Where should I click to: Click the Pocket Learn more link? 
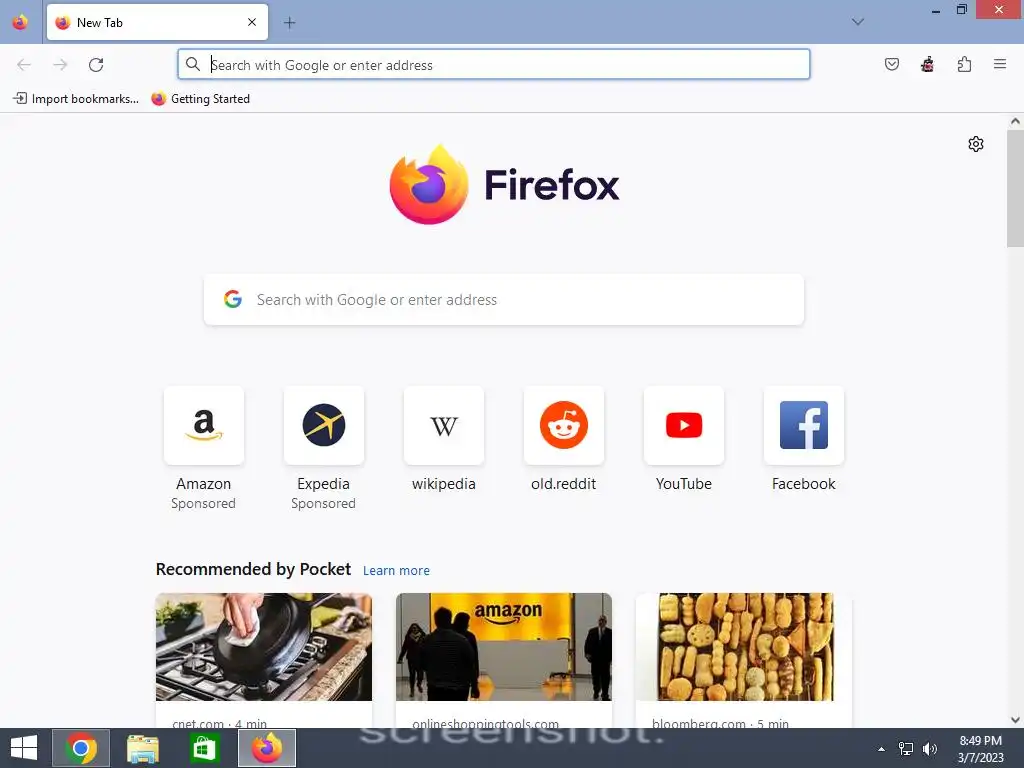(396, 571)
